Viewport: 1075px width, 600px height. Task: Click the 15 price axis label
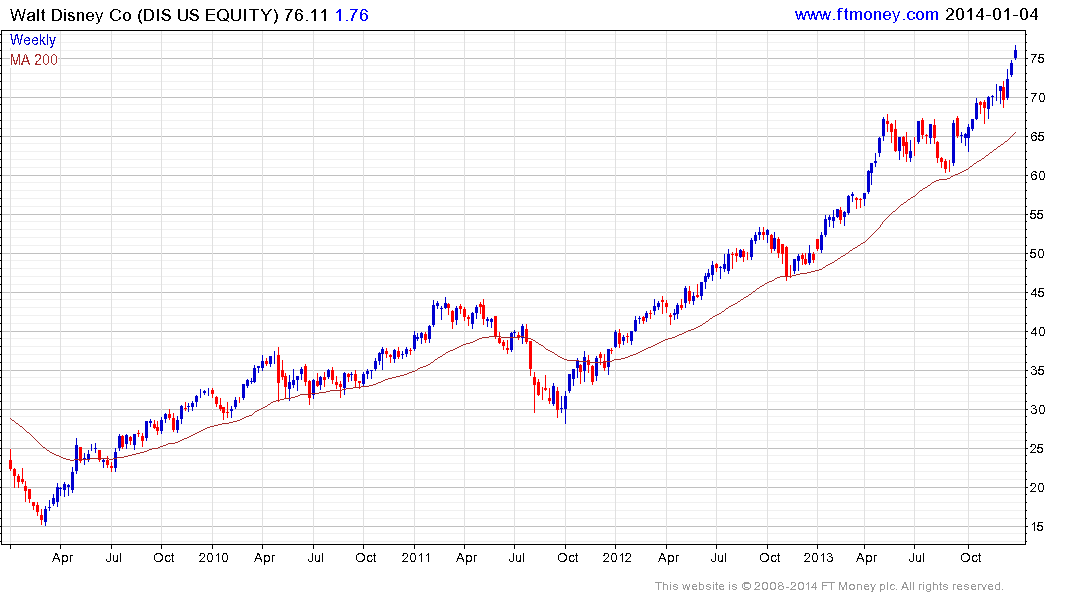click(x=1037, y=527)
